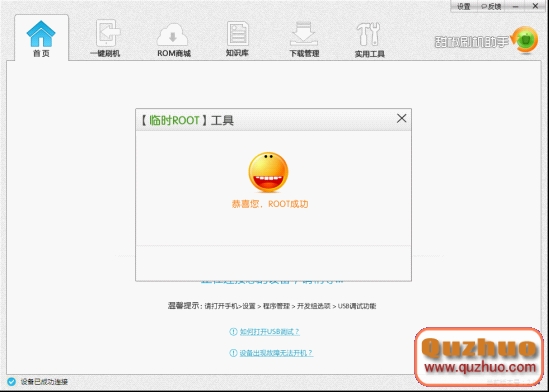Screen dimensions: 549x392
Task: Minimize the main application window
Action: (x=516, y=6)
